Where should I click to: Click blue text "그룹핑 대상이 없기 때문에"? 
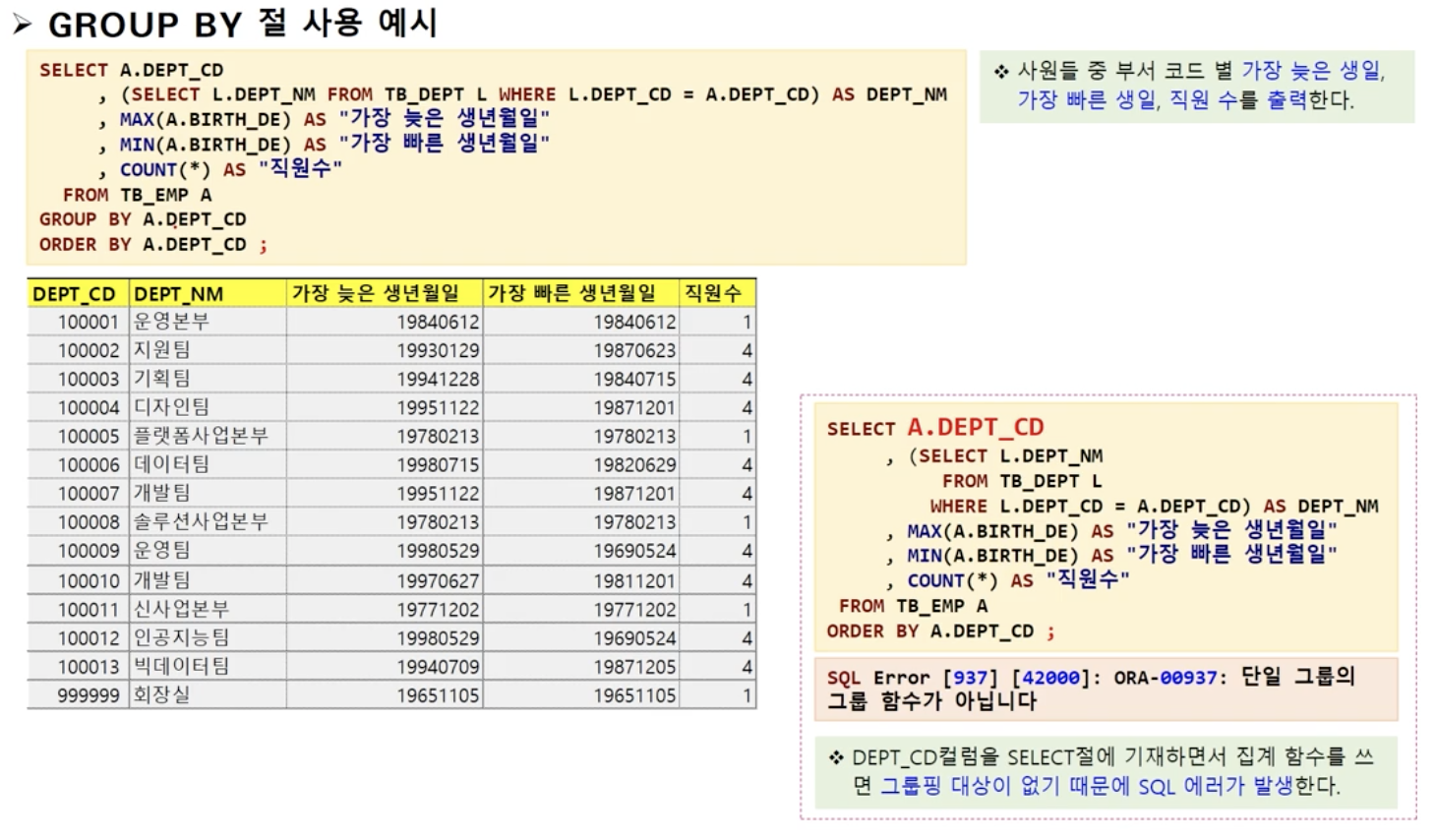[x=1005, y=786]
